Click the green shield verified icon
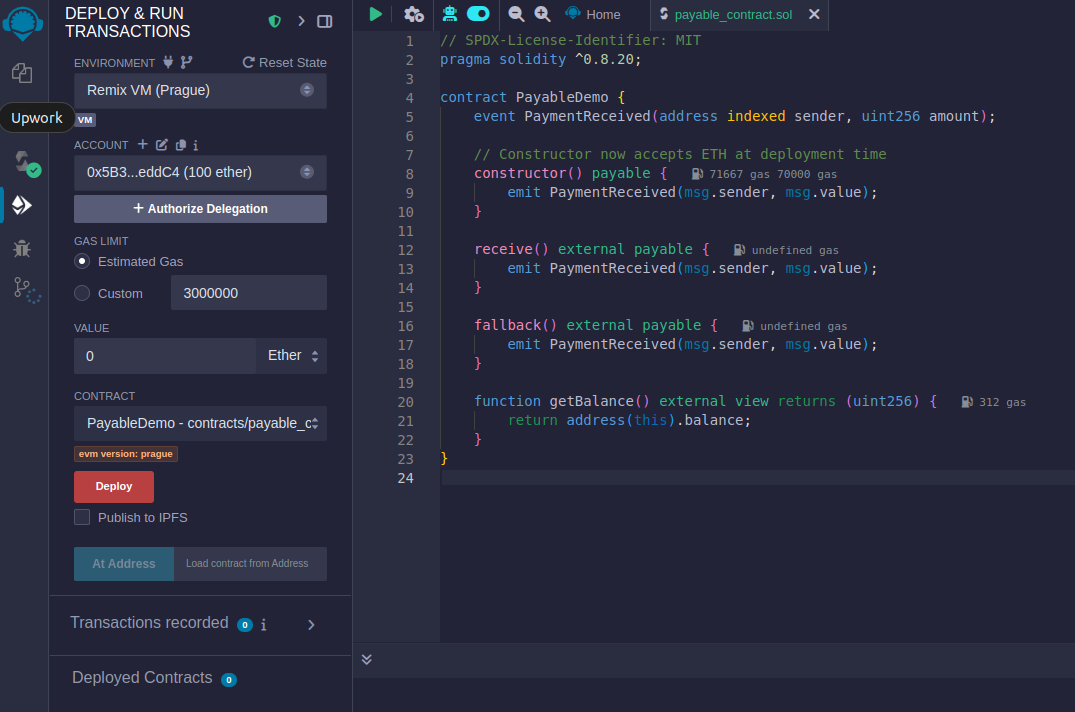The width and height of the screenshot is (1075, 712). click(275, 21)
